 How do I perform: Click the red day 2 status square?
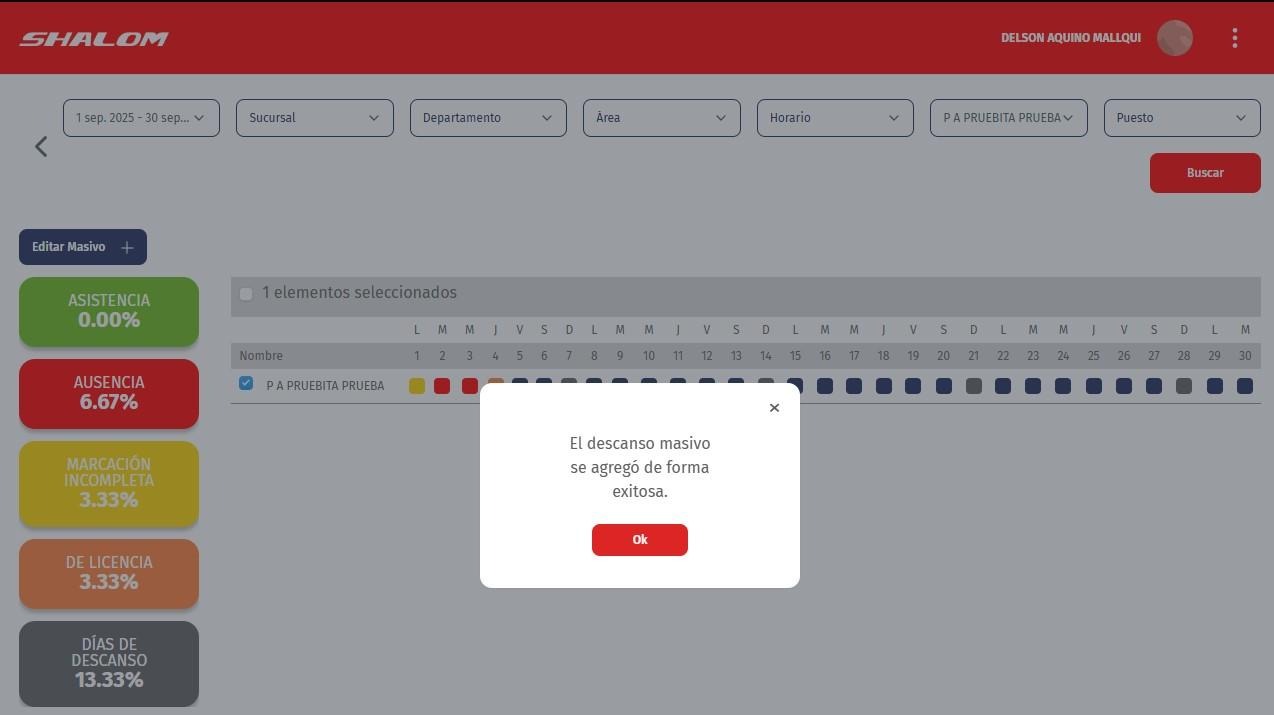pos(442,386)
